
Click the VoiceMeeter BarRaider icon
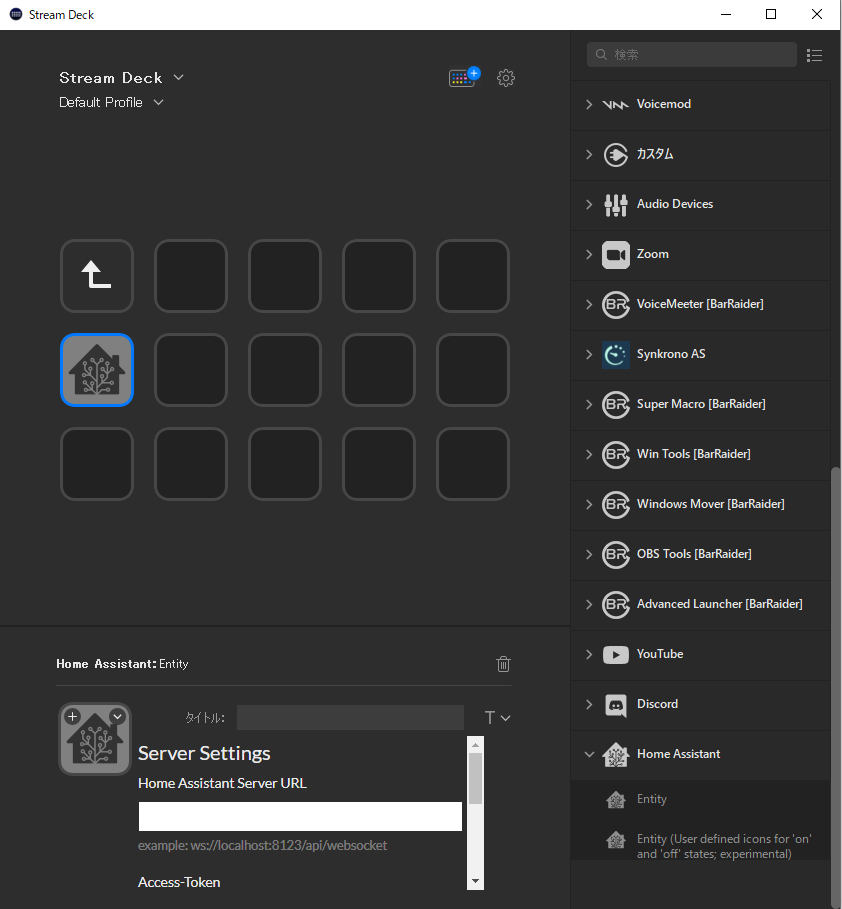coord(615,304)
